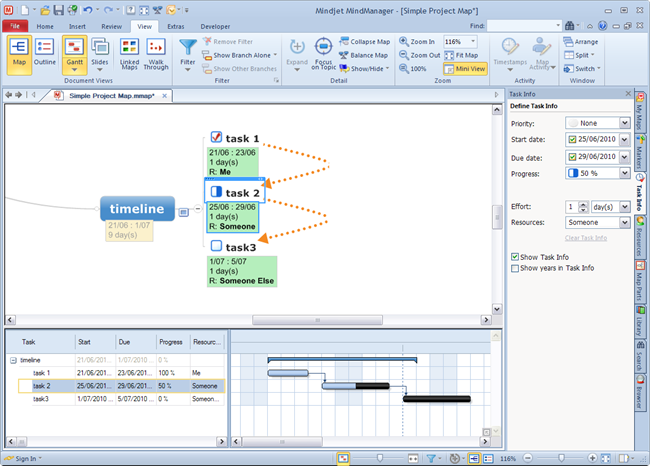Click Split window button

578,55
